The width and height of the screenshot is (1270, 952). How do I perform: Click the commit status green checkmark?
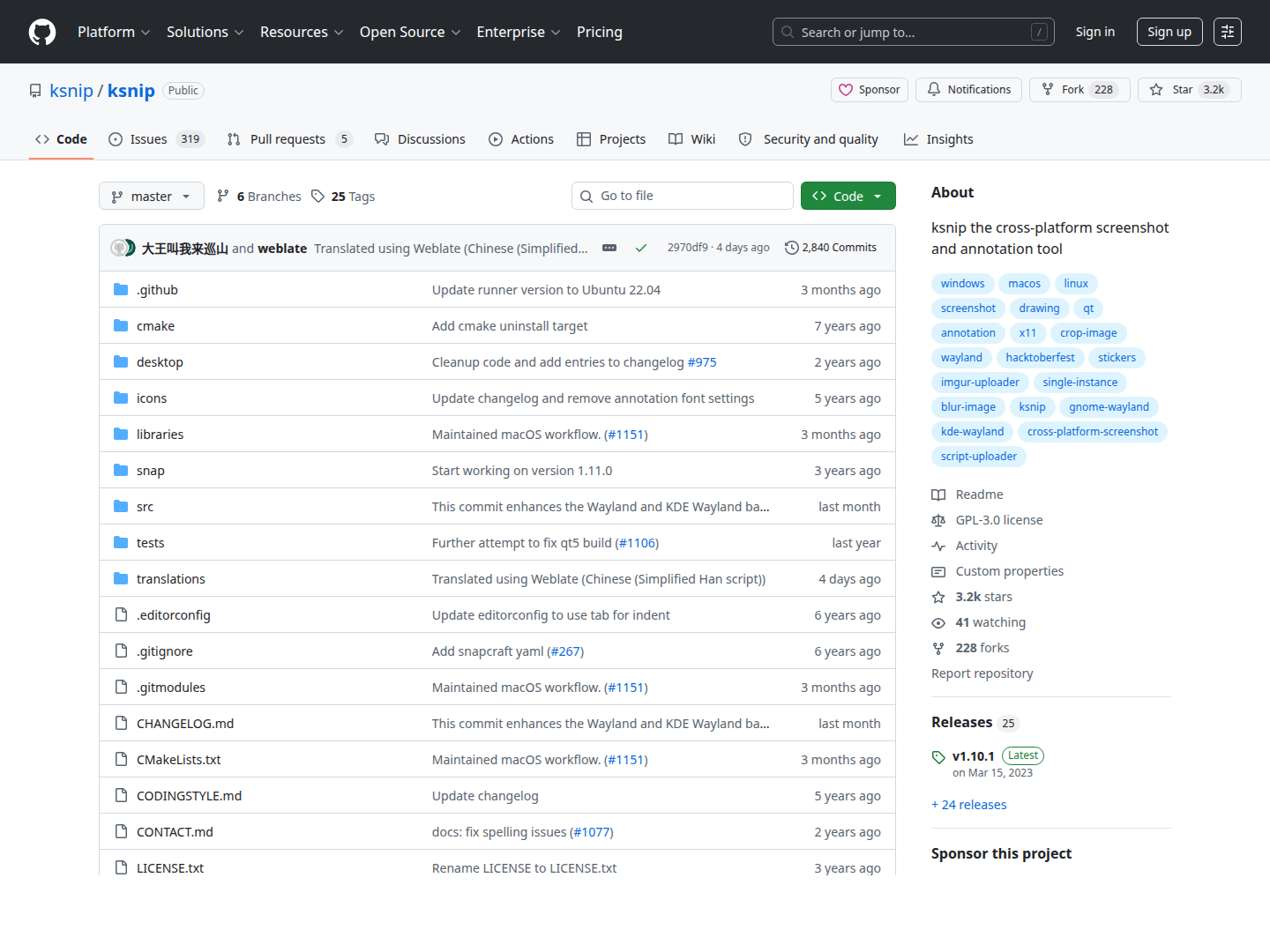point(641,248)
